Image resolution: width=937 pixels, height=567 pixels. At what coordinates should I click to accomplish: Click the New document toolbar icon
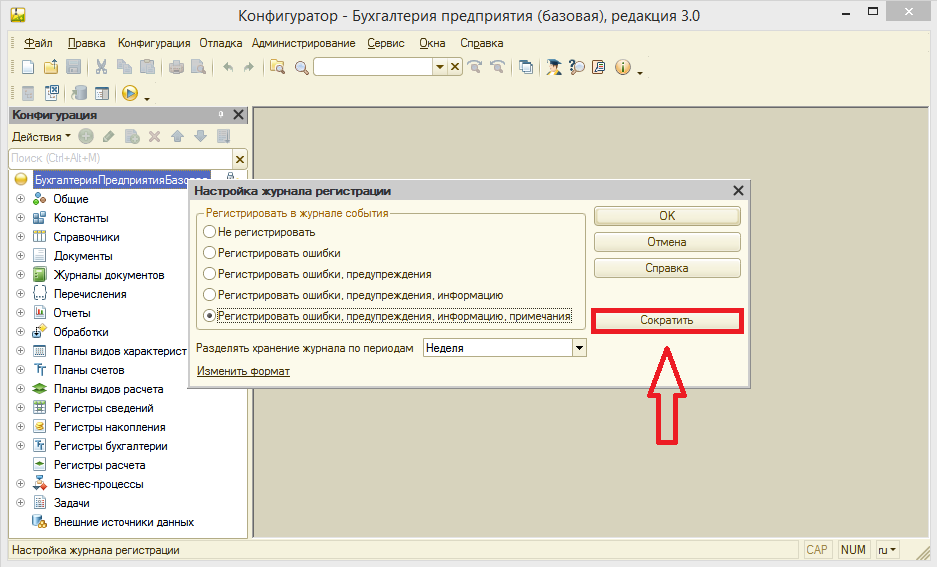click(28, 68)
